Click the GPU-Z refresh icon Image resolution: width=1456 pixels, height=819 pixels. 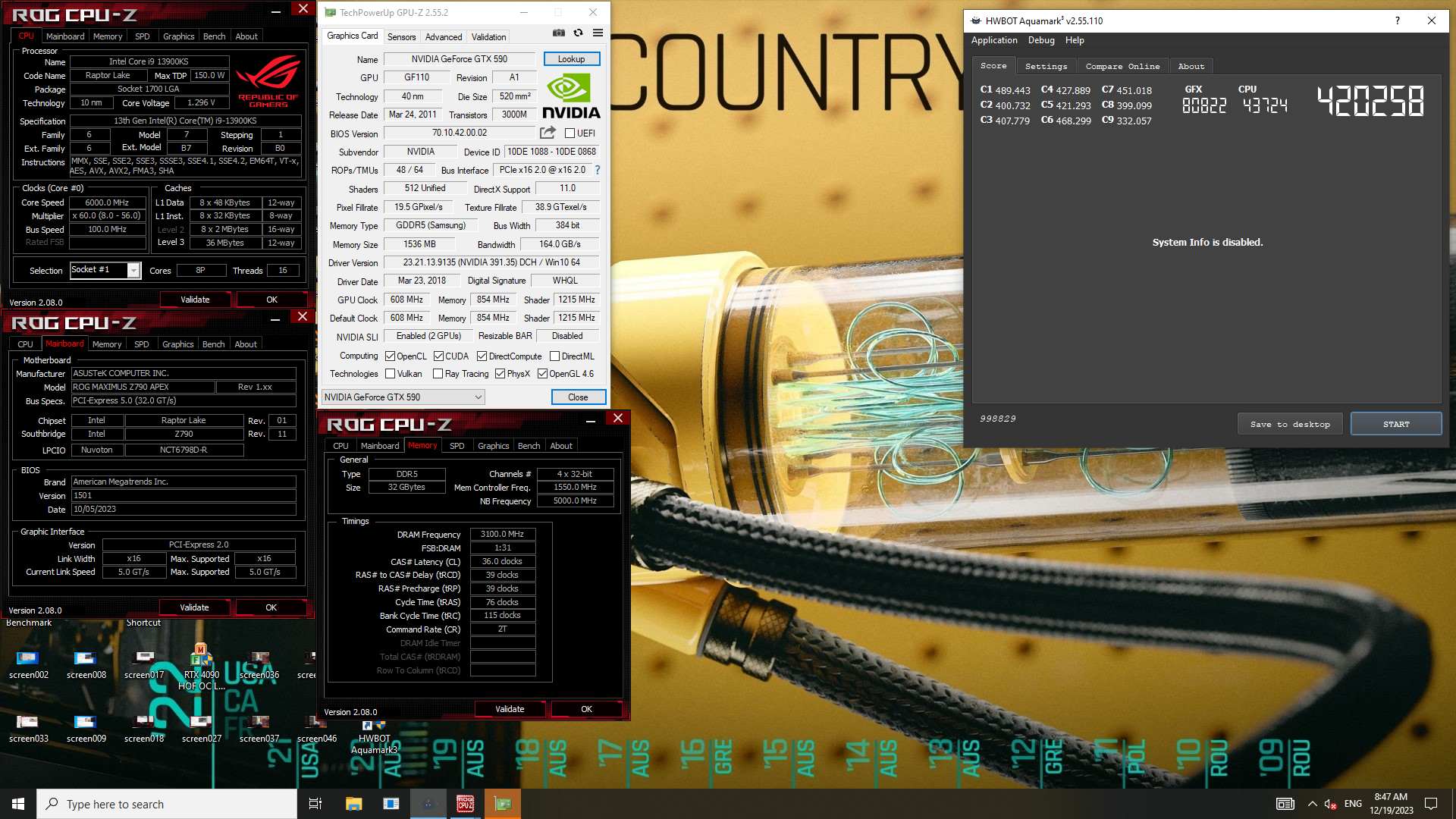pos(579,33)
